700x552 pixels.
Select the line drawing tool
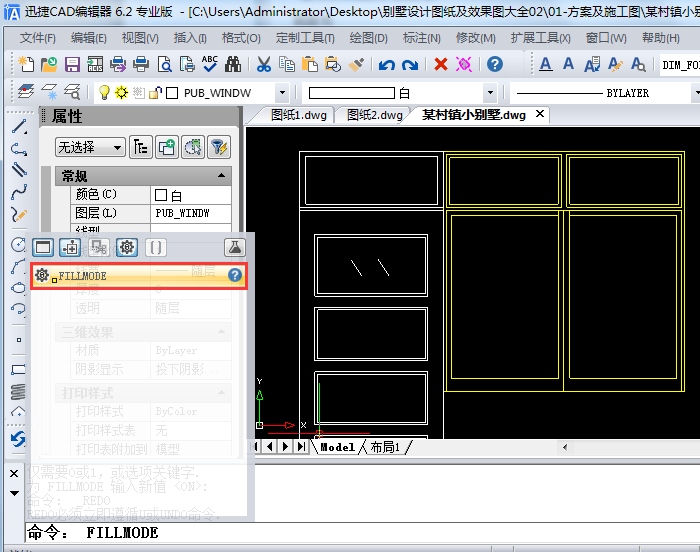(x=19, y=127)
